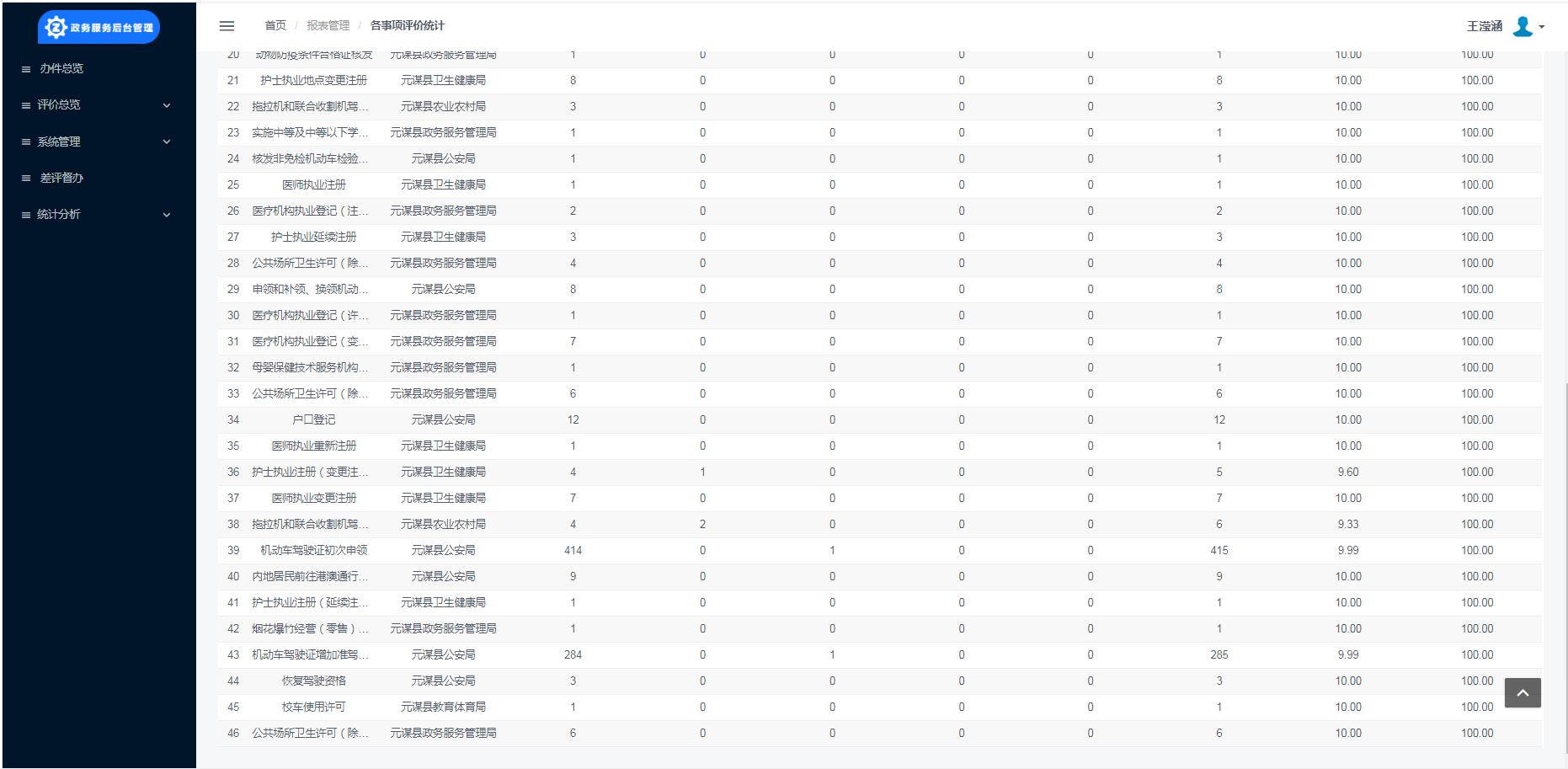Click 核发非免检机动车检验 item in row 24

tap(310, 159)
